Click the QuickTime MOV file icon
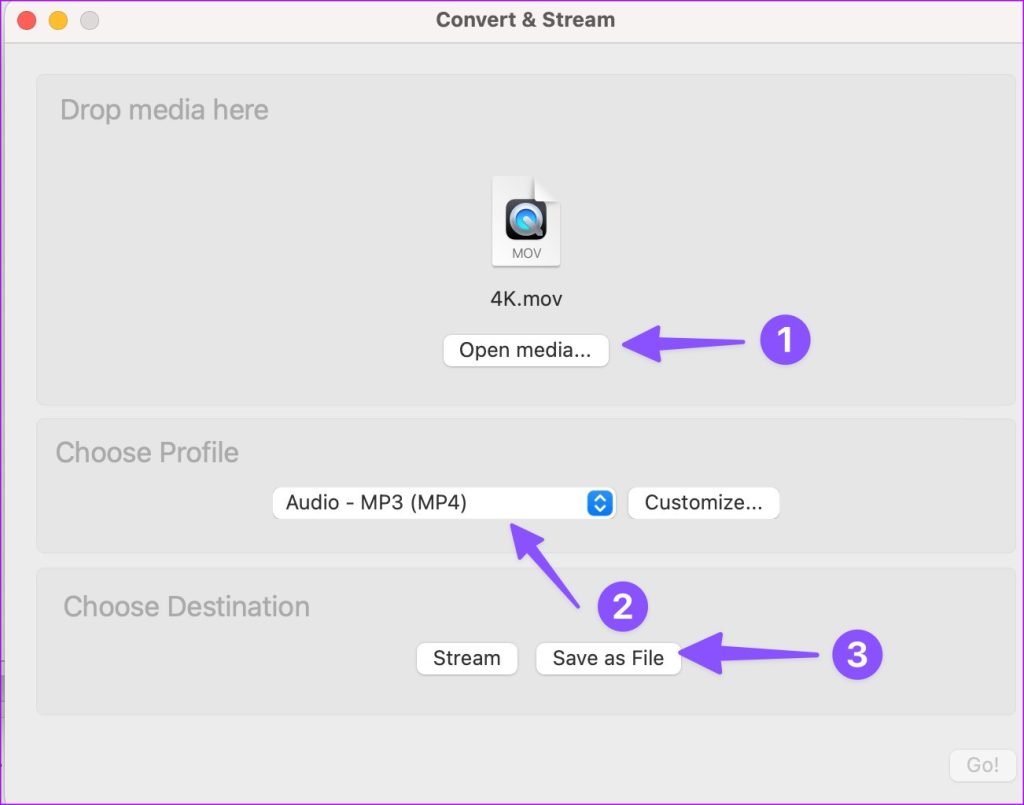This screenshot has height=805, width=1024. (x=526, y=221)
